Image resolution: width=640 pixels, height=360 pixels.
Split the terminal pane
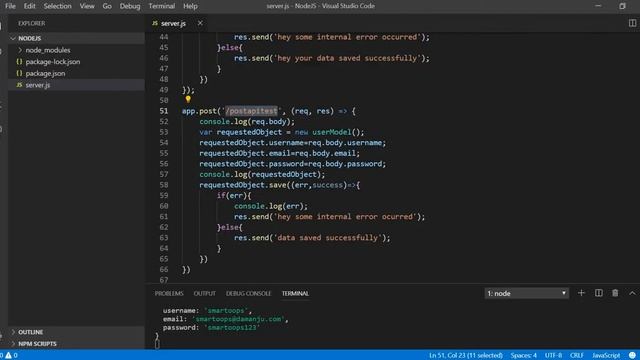coord(598,293)
